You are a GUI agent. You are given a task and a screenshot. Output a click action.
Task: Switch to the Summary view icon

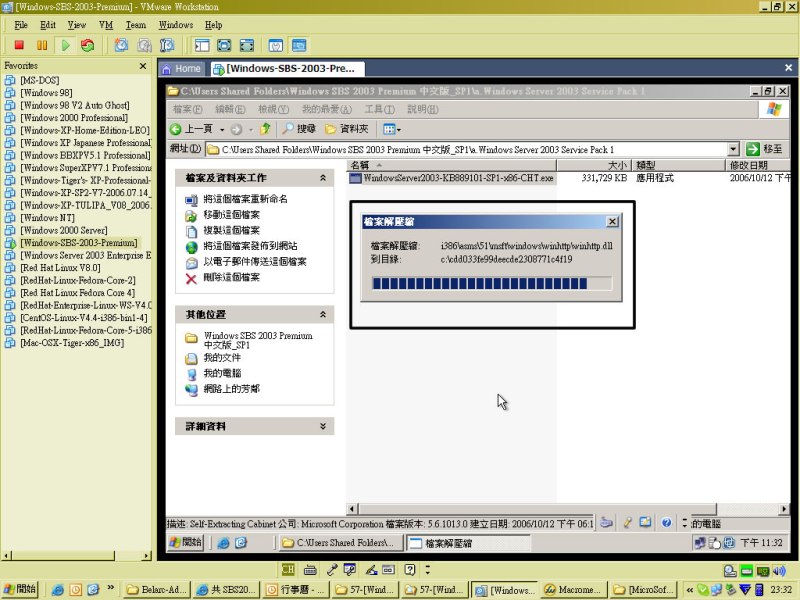(276, 45)
